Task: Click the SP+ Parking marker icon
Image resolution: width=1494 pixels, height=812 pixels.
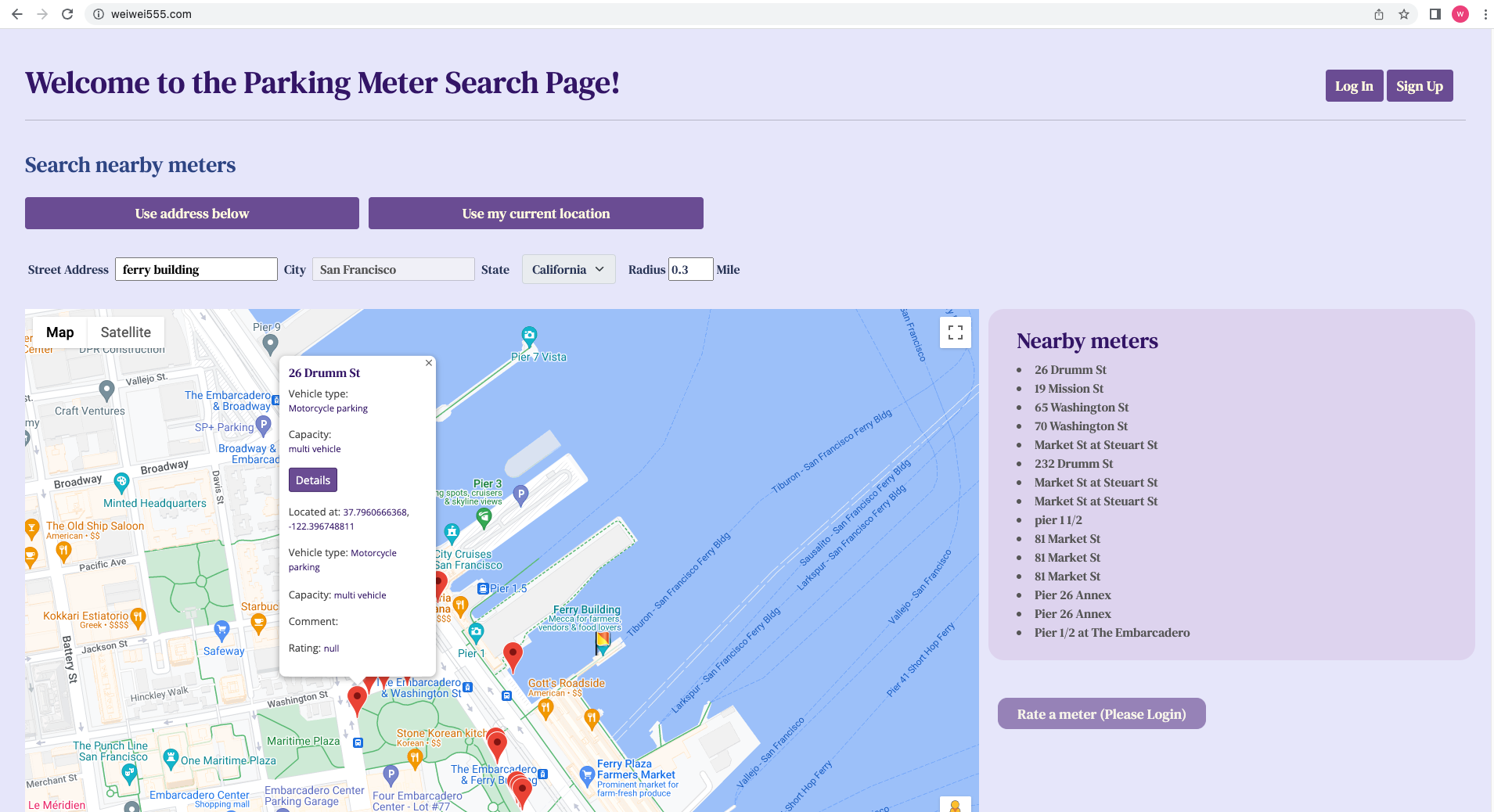Action: click(264, 425)
